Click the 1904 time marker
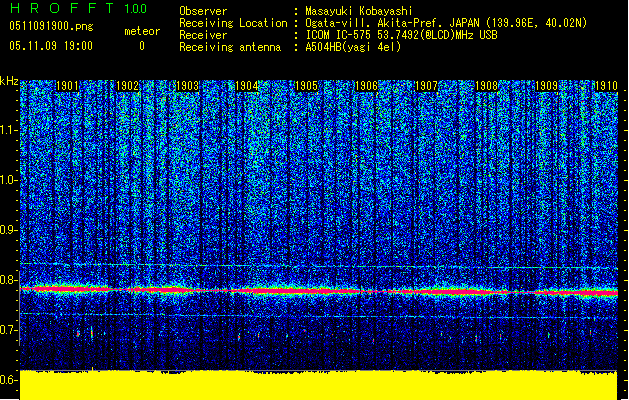The width and height of the screenshot is (629, 400). (x=246, y=86)
